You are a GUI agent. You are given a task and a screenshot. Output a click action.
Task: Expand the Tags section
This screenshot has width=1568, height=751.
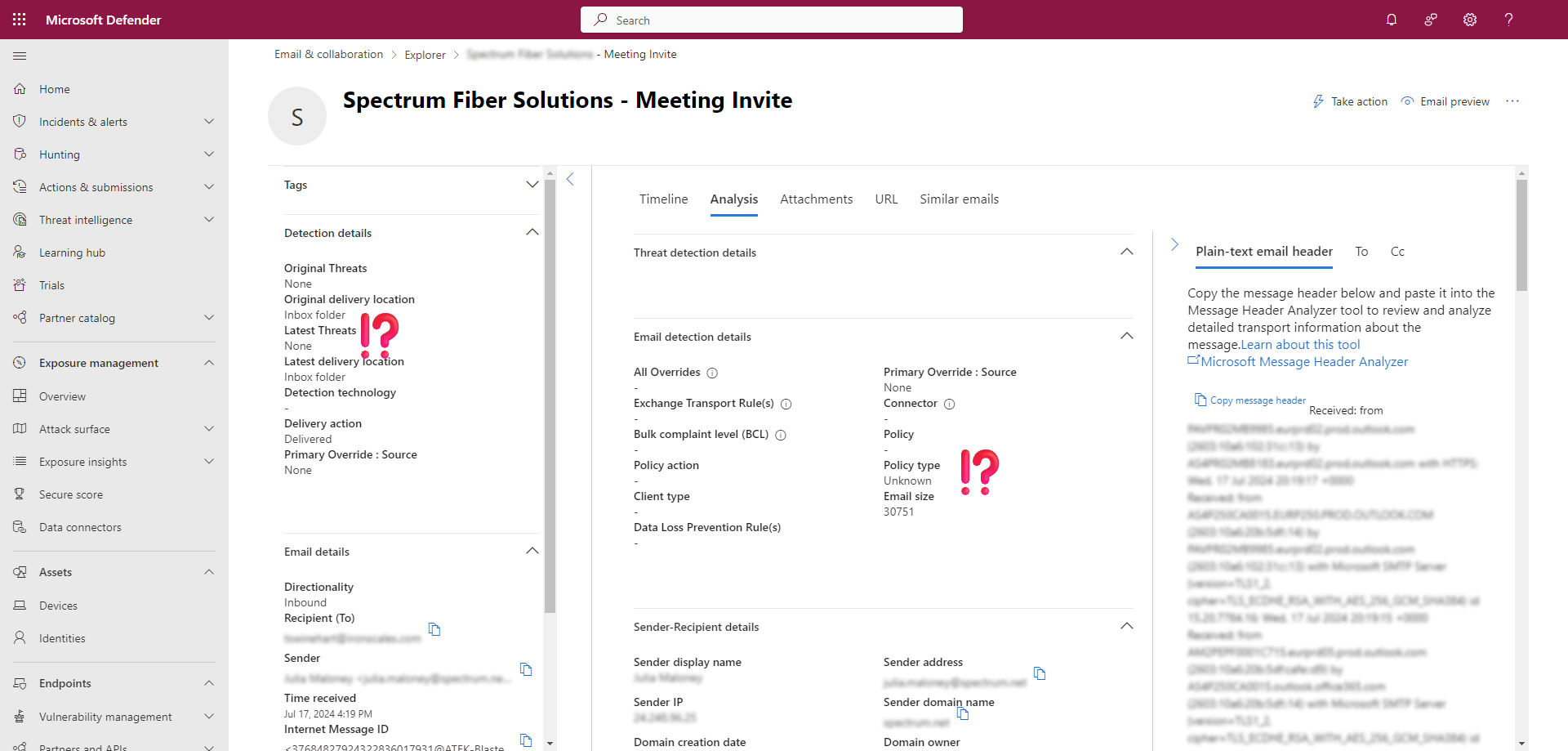(532, 185)
